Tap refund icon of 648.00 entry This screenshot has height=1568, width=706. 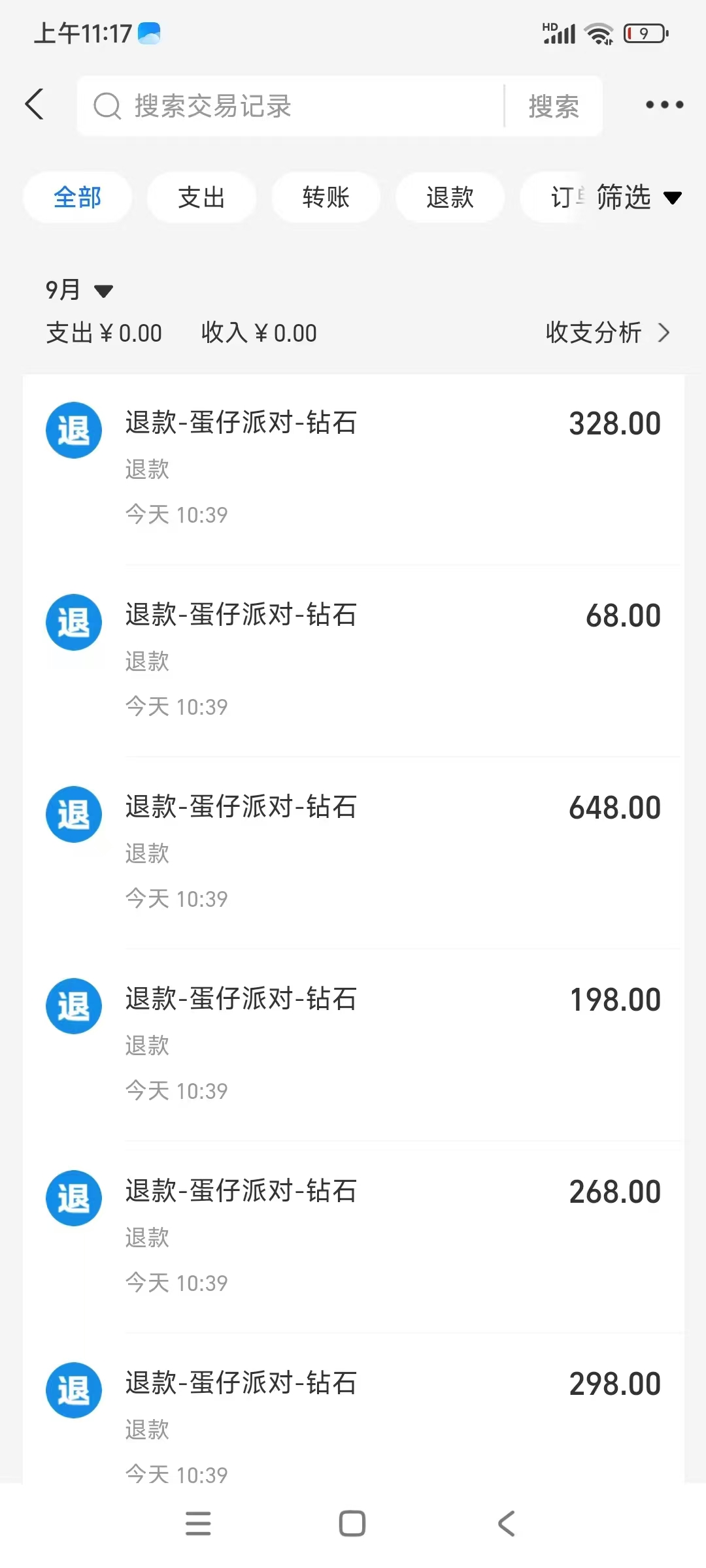[74, 814]
